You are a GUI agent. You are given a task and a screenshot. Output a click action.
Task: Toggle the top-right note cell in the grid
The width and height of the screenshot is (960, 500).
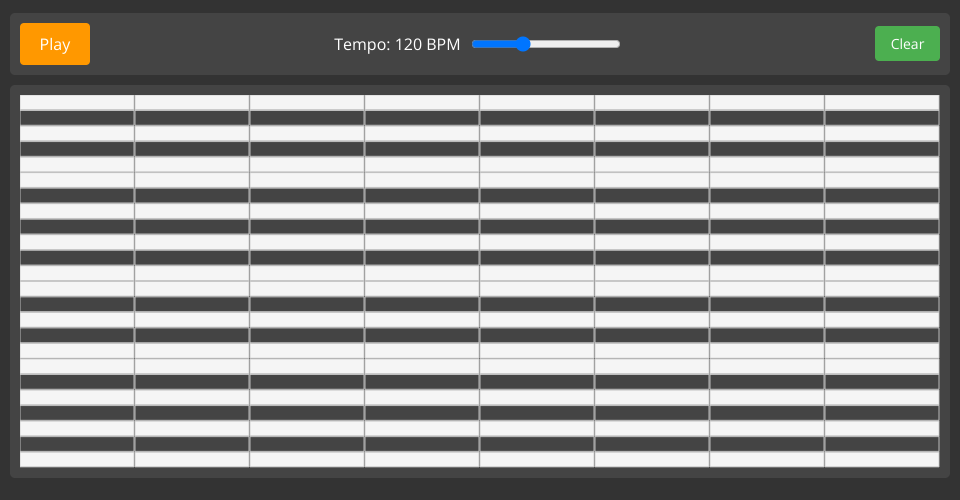click(x=882, y=102)
